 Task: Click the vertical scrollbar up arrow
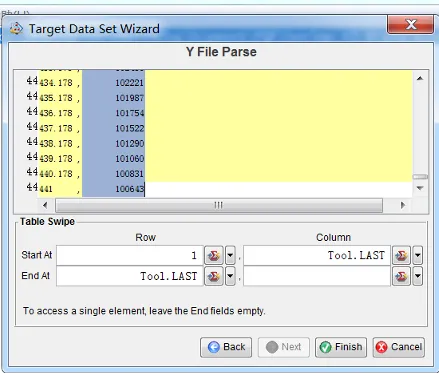pyautogui.click(x=420, y=78)
